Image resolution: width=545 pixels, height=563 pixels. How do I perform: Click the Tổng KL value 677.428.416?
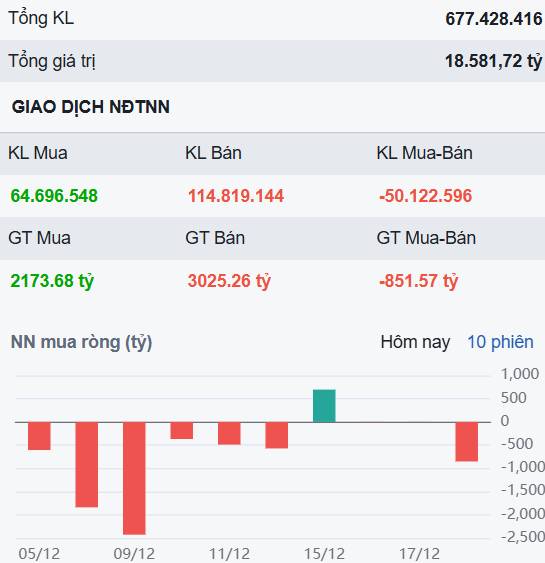coord(494,19)
